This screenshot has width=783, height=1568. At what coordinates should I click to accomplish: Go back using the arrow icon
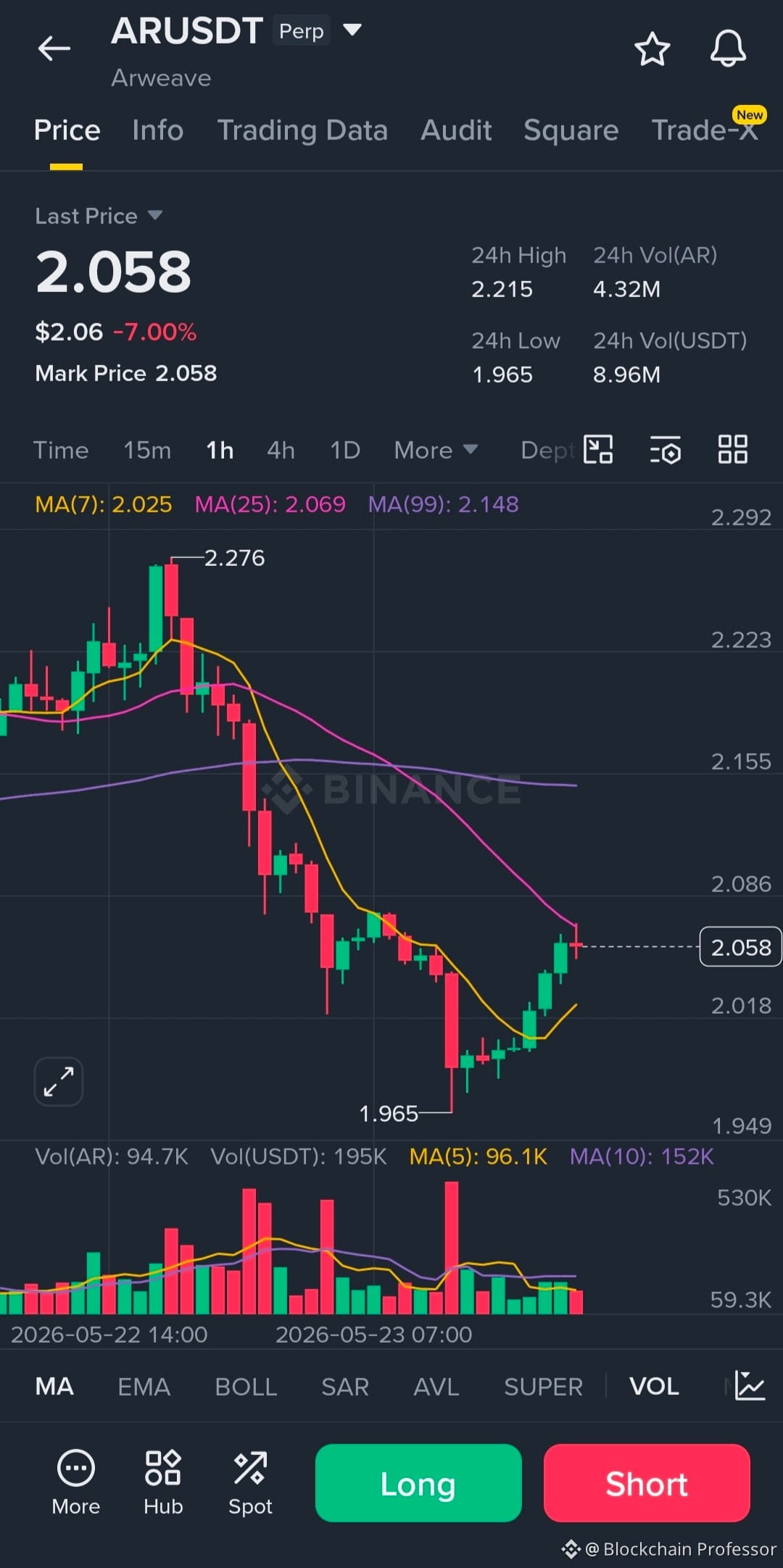[54, 49]
